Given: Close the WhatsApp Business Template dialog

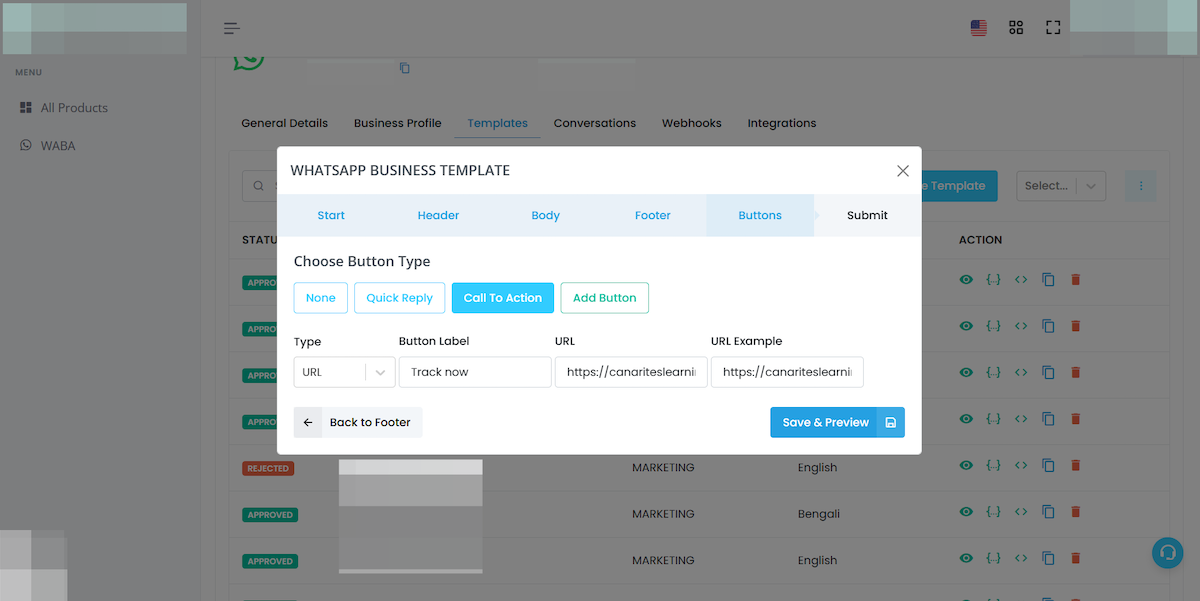Looking at the screenshot, I should point(903,171).
